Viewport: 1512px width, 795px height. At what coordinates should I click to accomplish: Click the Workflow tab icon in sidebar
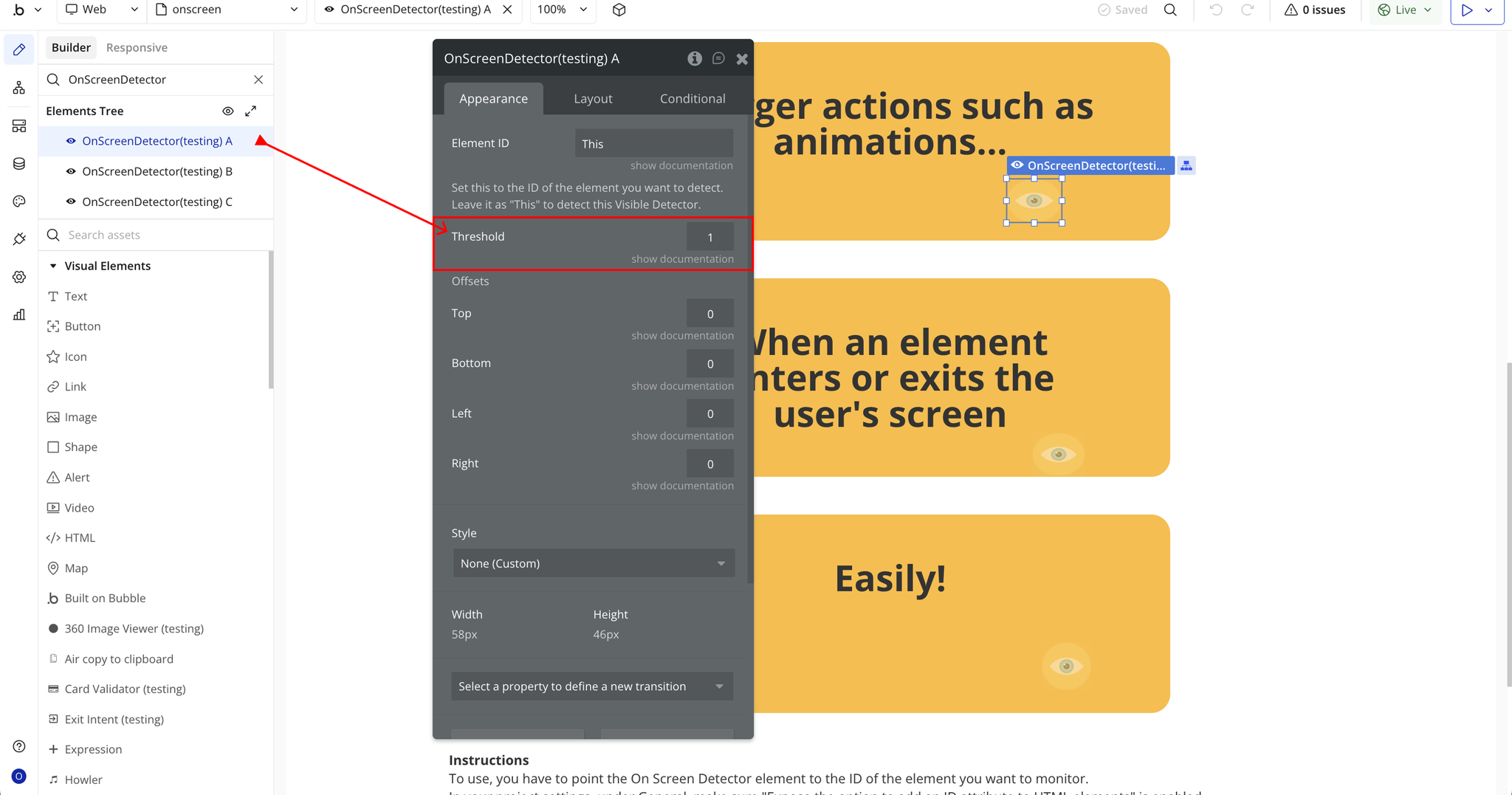click(19, 88)
